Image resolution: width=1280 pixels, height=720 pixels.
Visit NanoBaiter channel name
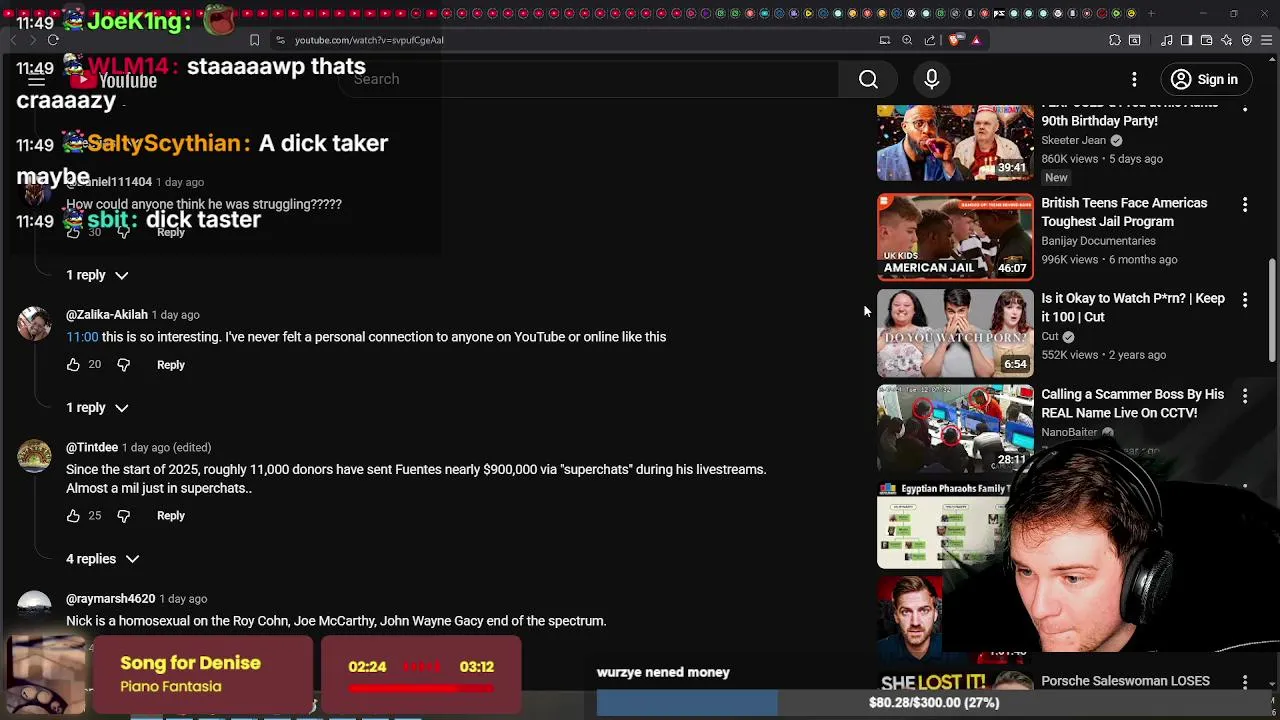pyautogui.click(x=1069, y=433)
